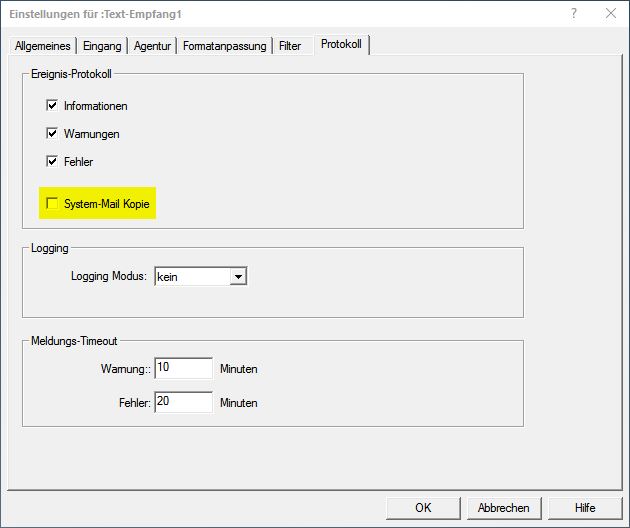This screenshot has height=528, width=630.
Task: Close the Einstellungen dialog with the X
Action: pos(609,13)
